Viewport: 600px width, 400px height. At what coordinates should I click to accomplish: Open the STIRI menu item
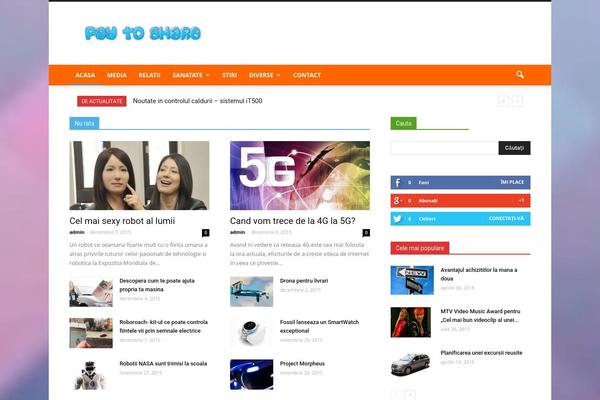[x=230, y=75]
